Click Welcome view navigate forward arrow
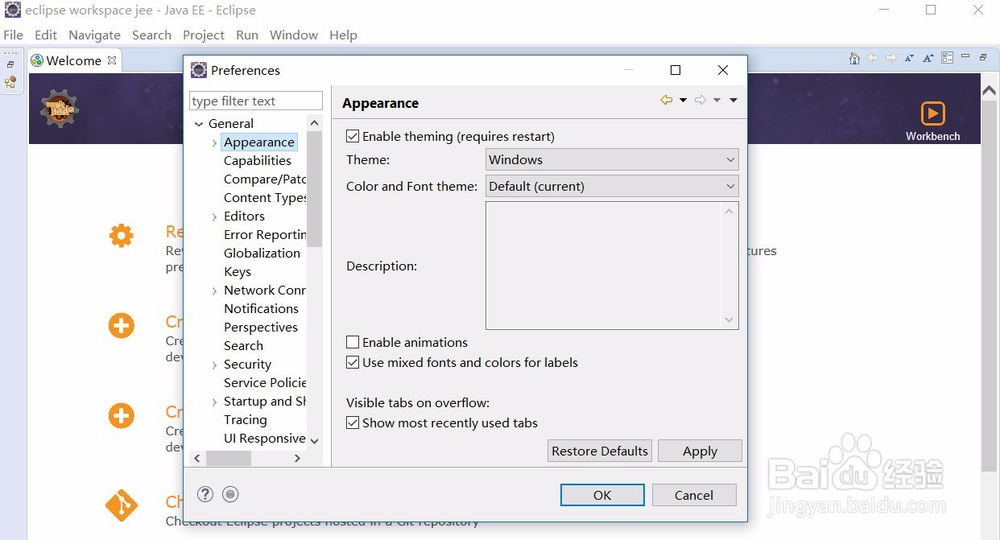 coord(891,58)
